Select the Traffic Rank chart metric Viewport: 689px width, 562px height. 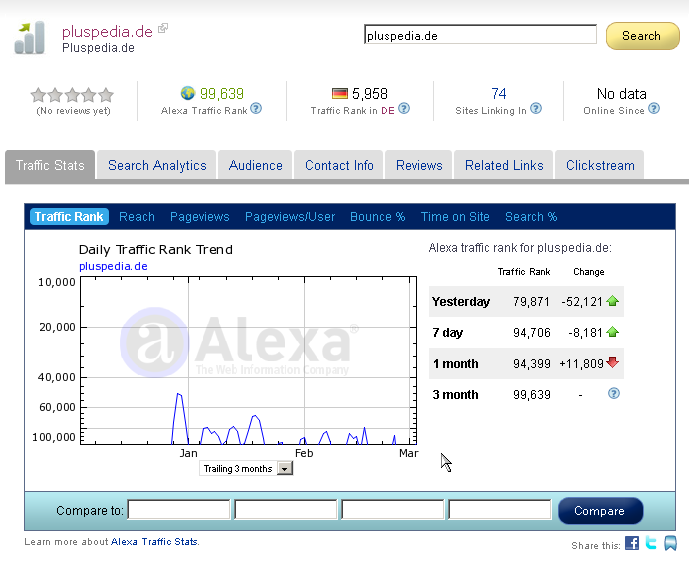click(x=69, y=217)
